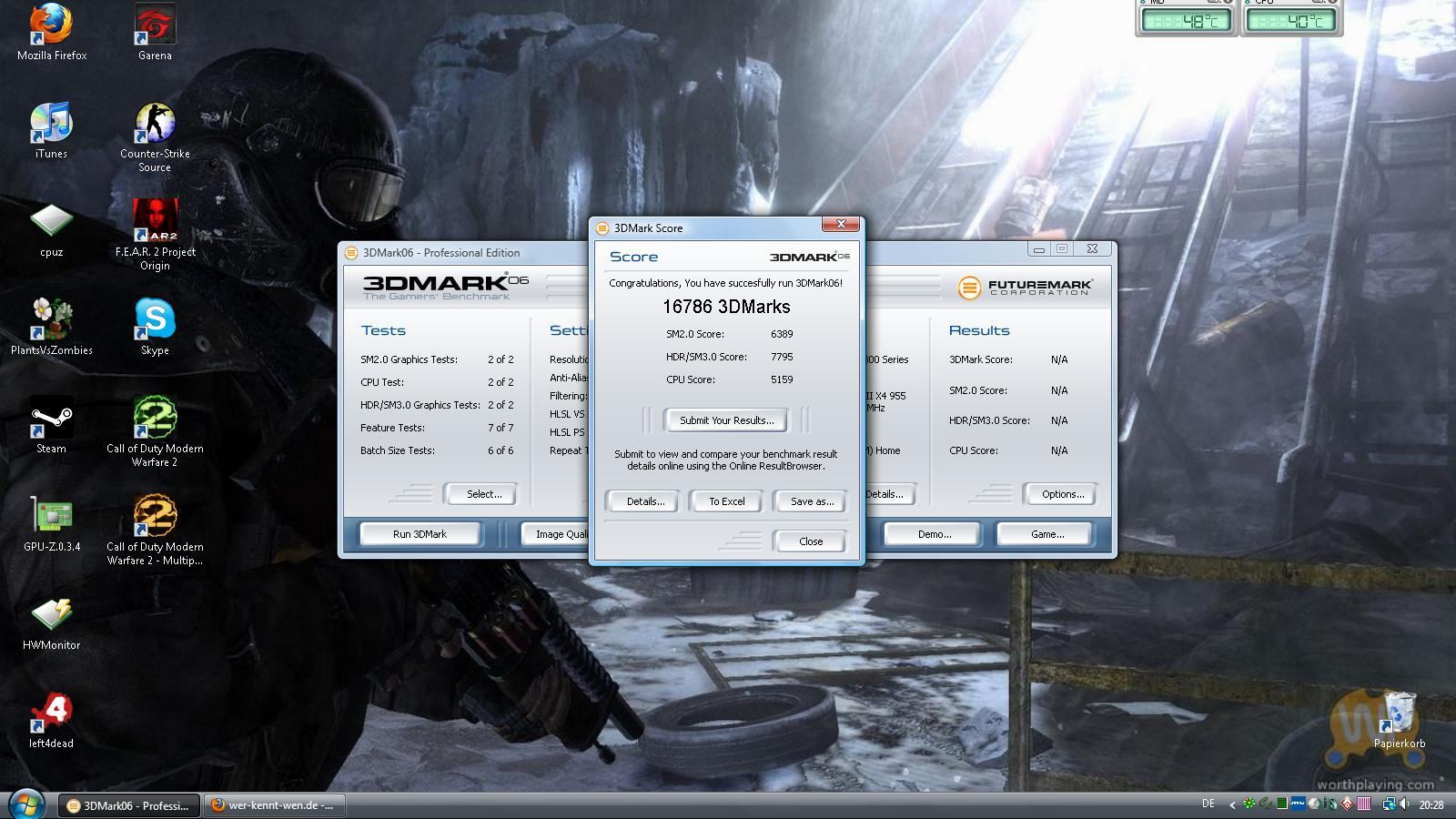Click Submit Your Results button
Image resolution: width=1456 pixels, height=819 pixels.
click(726, 420)
